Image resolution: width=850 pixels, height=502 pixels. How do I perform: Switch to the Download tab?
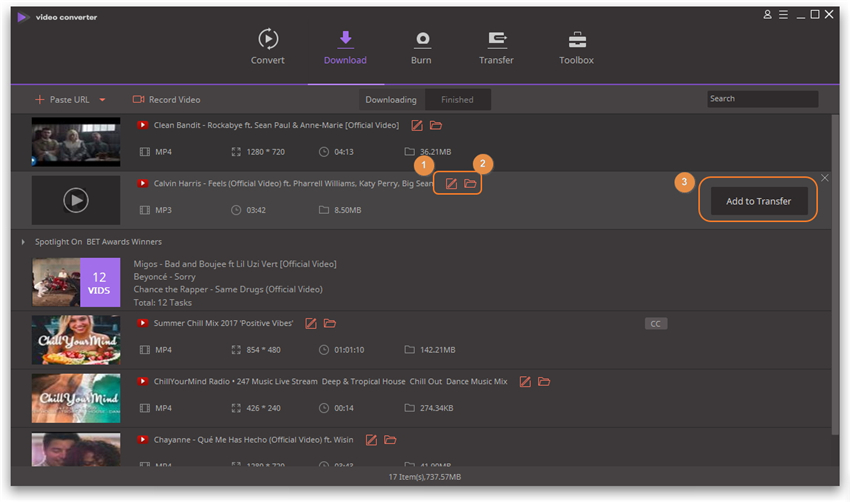pyautogui.click(x=345, y=47)
